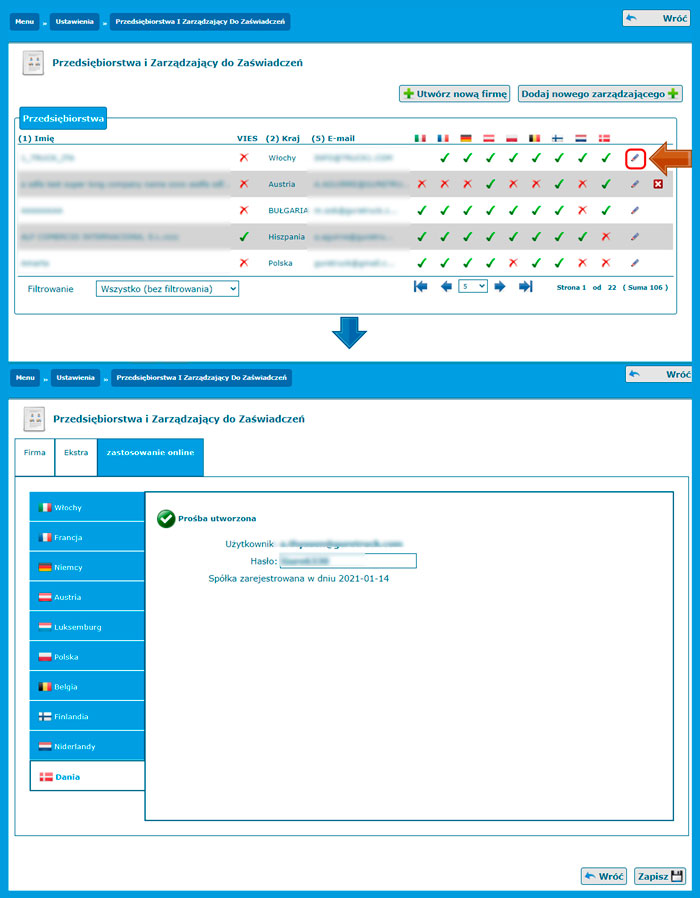This screenshot has height=898, width=700.
Task: Click the Hasło password input field
Action: tap(348, 561)
